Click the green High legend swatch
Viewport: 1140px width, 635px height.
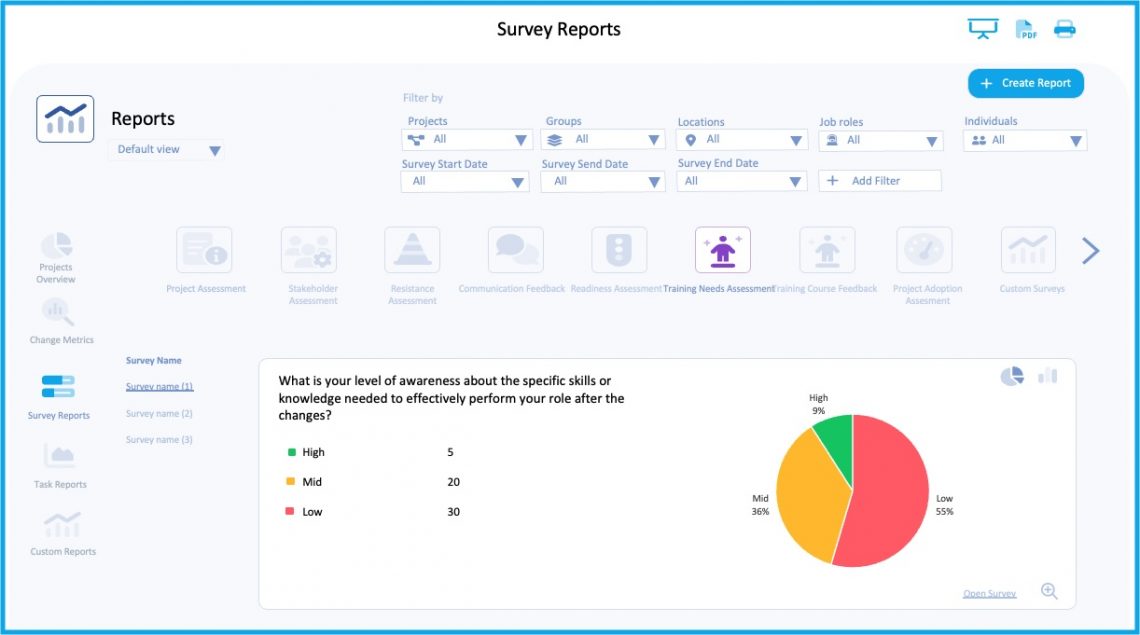pos(293,452)
